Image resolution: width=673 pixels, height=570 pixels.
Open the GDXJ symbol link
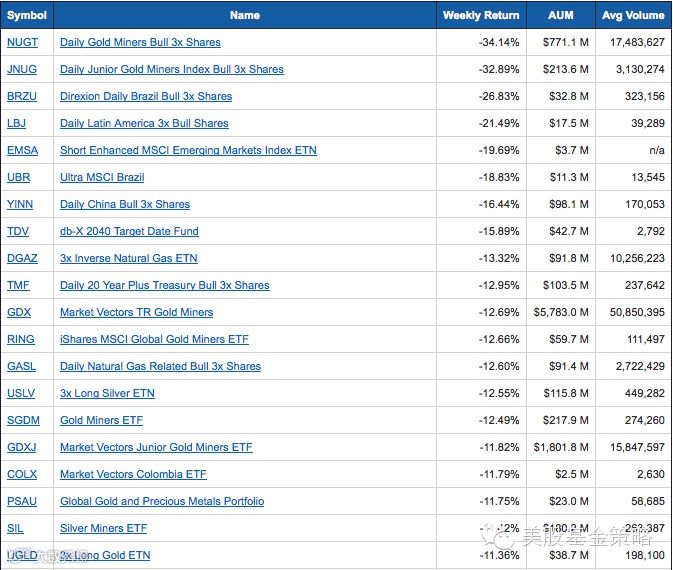21,448
